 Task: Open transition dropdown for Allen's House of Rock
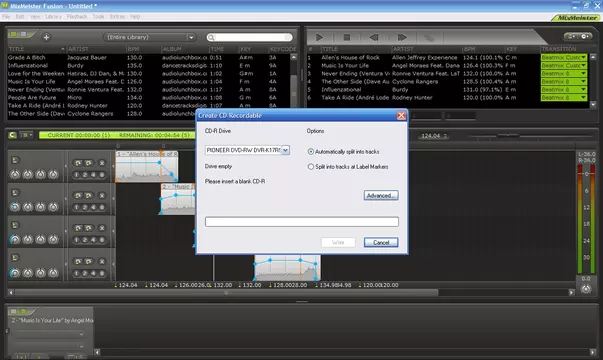tap(583, 57)
